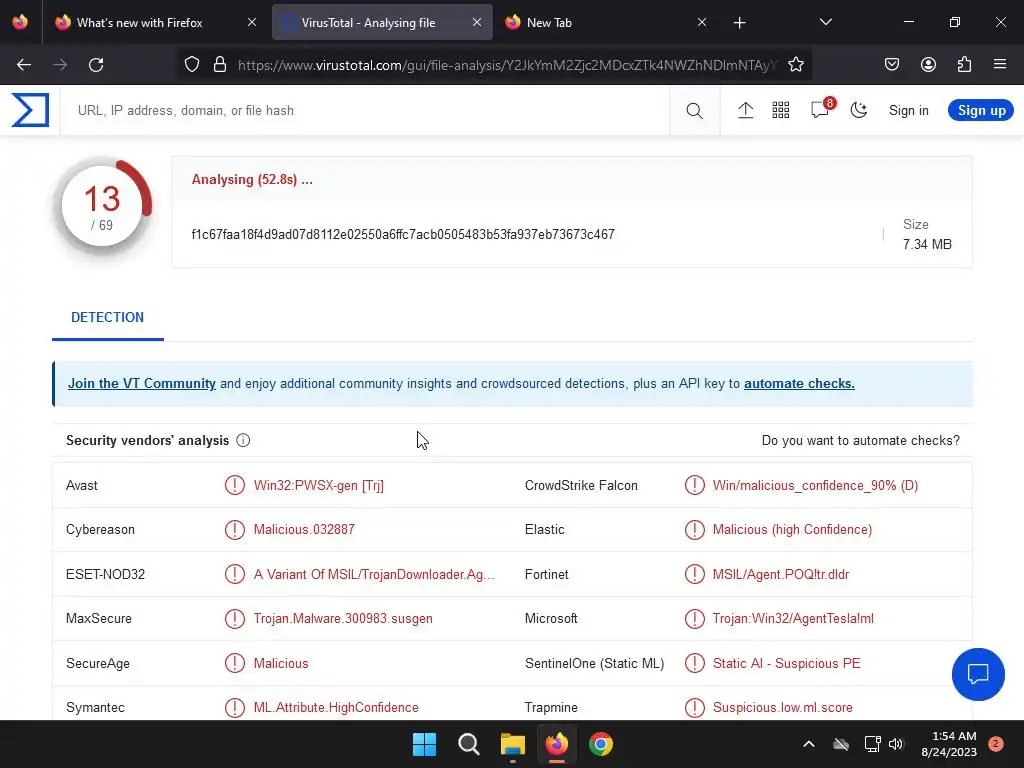Open Firefox hamburger application menu
Screen dimensions: 1024x768
(1000, 65)
